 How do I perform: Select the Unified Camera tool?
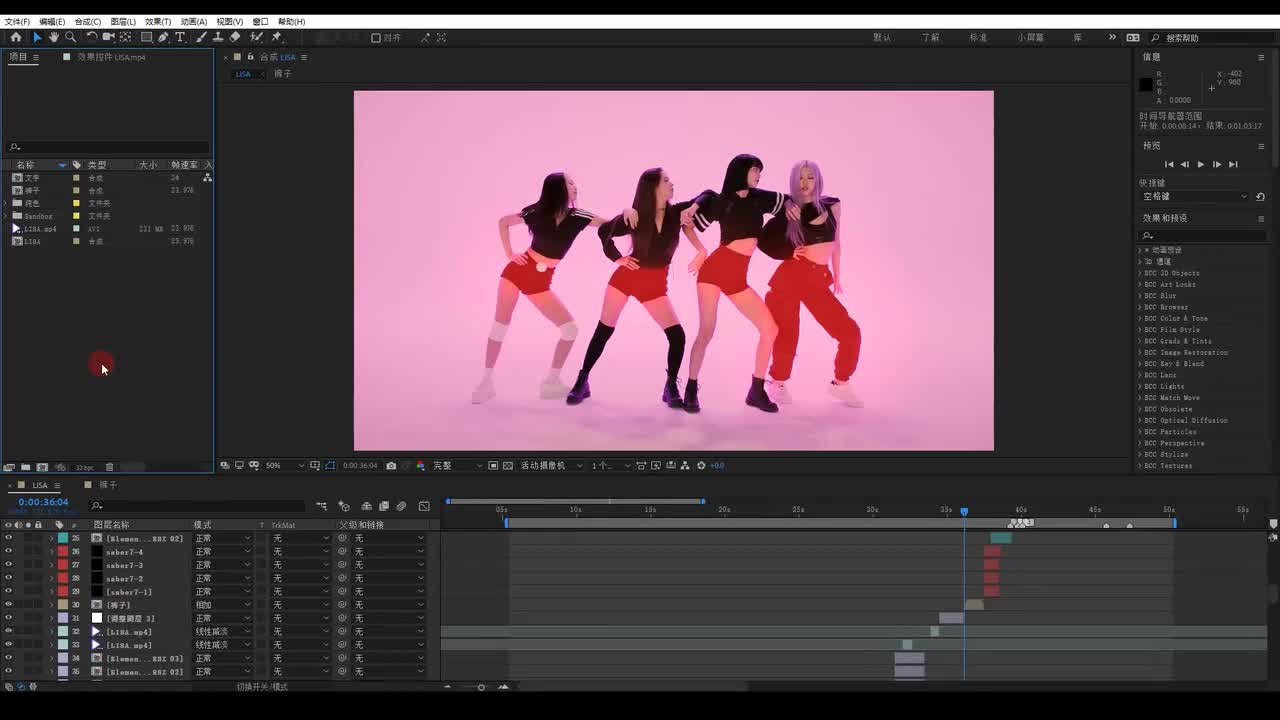(108, 37)
